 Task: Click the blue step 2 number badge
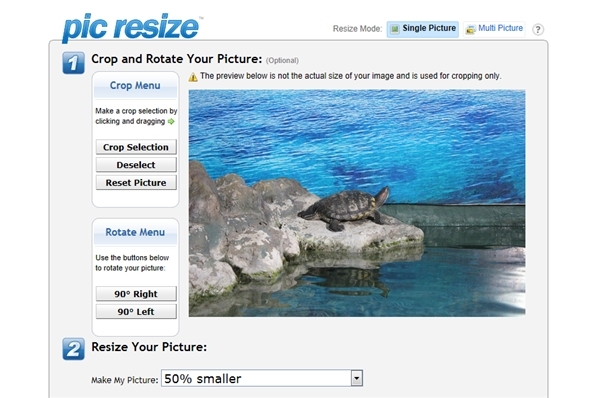(73, 349)
